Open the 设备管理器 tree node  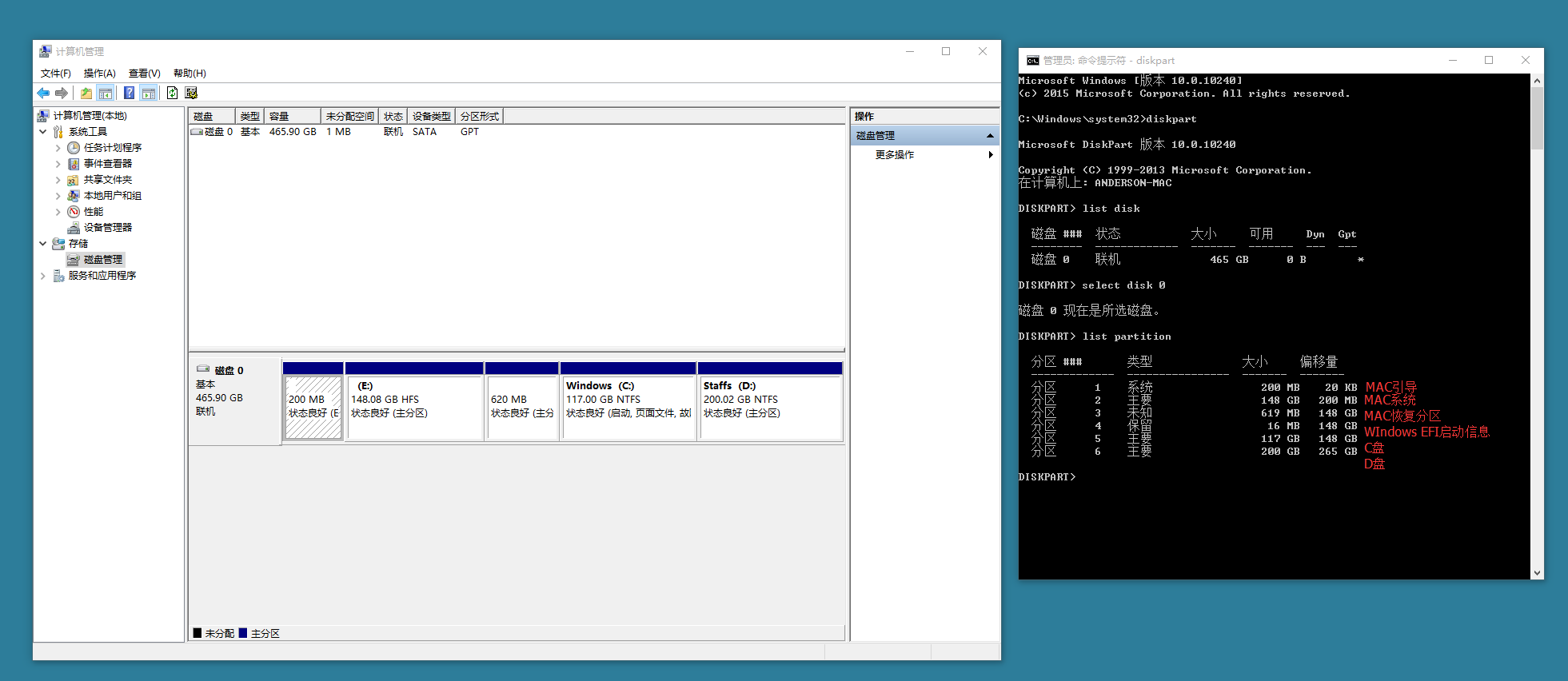[107, 228]
